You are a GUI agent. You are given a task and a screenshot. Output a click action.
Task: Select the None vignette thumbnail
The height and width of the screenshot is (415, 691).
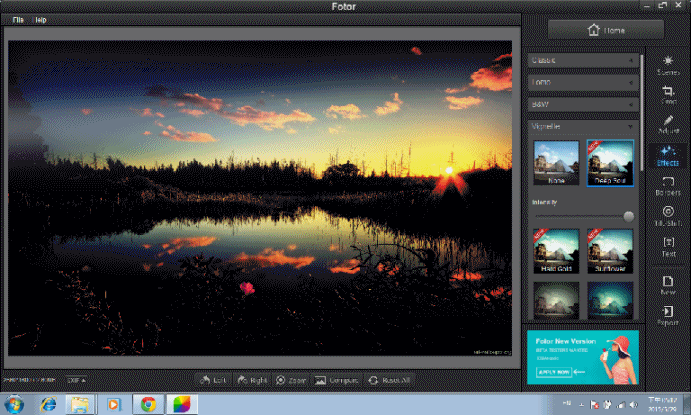coord(556,163)
